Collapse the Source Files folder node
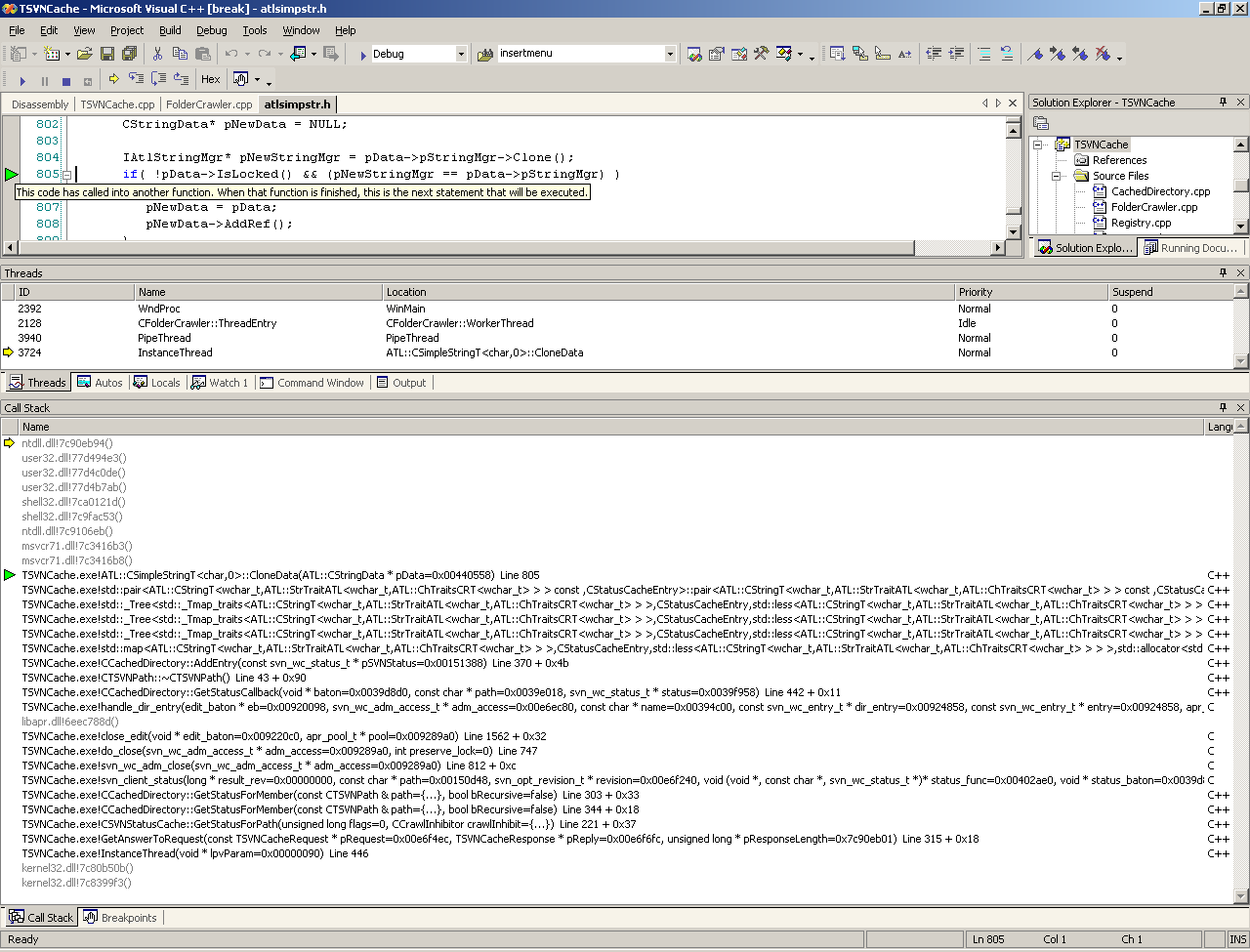 click(1057, 176)
